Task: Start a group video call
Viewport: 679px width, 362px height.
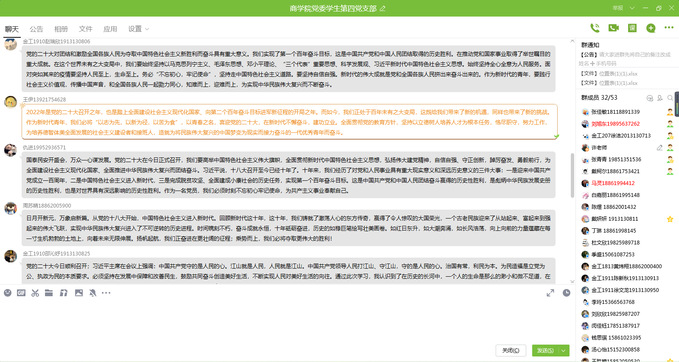Action: click(614, 28)
